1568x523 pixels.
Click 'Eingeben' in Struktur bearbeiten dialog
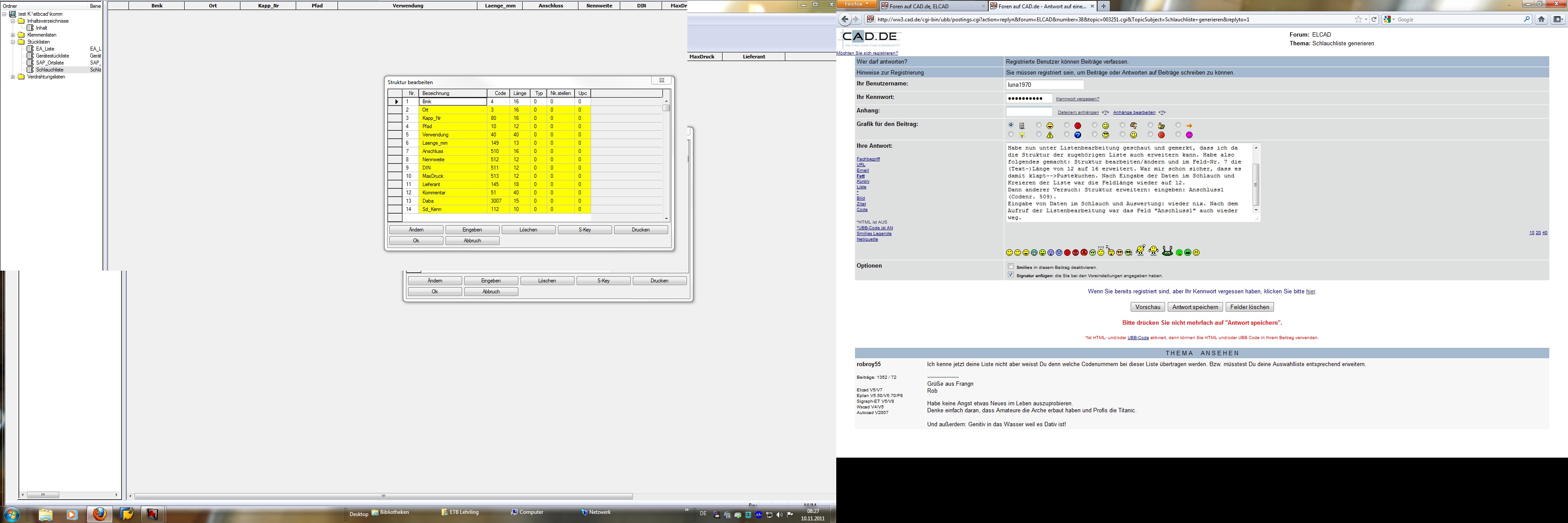point(472,230)
